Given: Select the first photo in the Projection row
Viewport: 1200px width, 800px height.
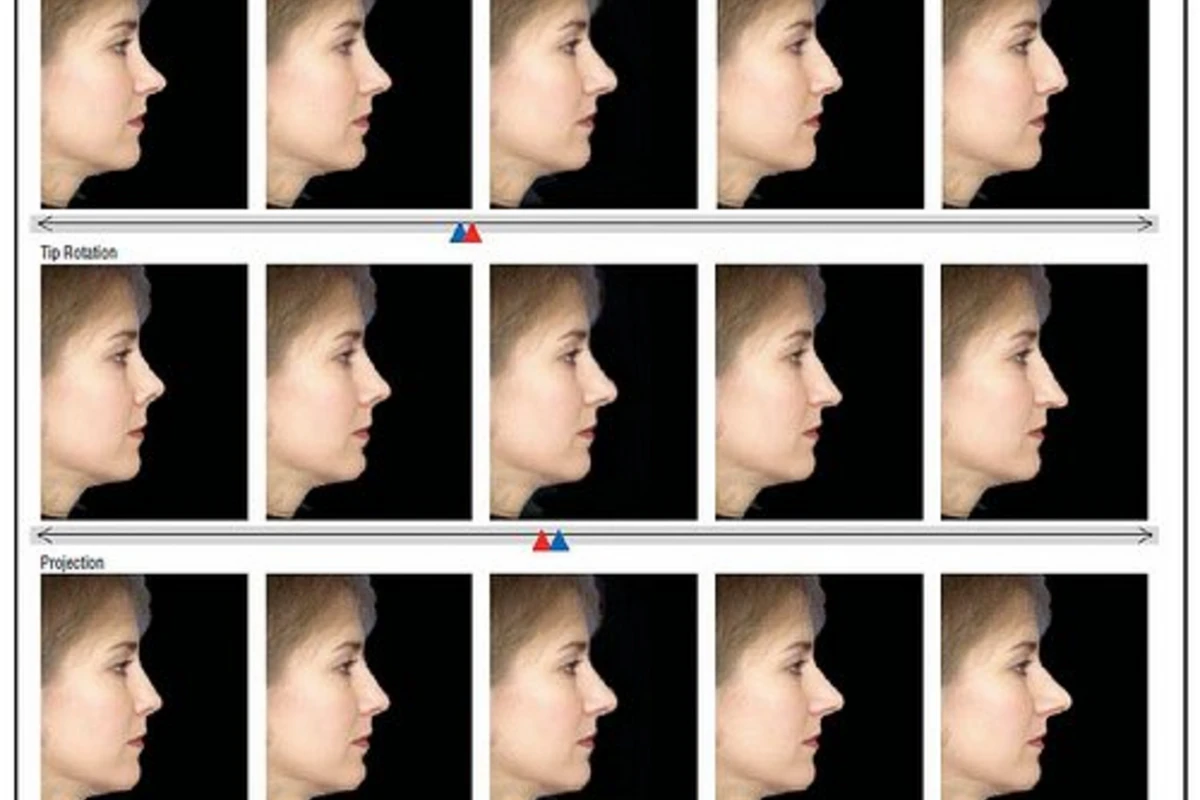Looking at the screenshot, I should 144,687.
